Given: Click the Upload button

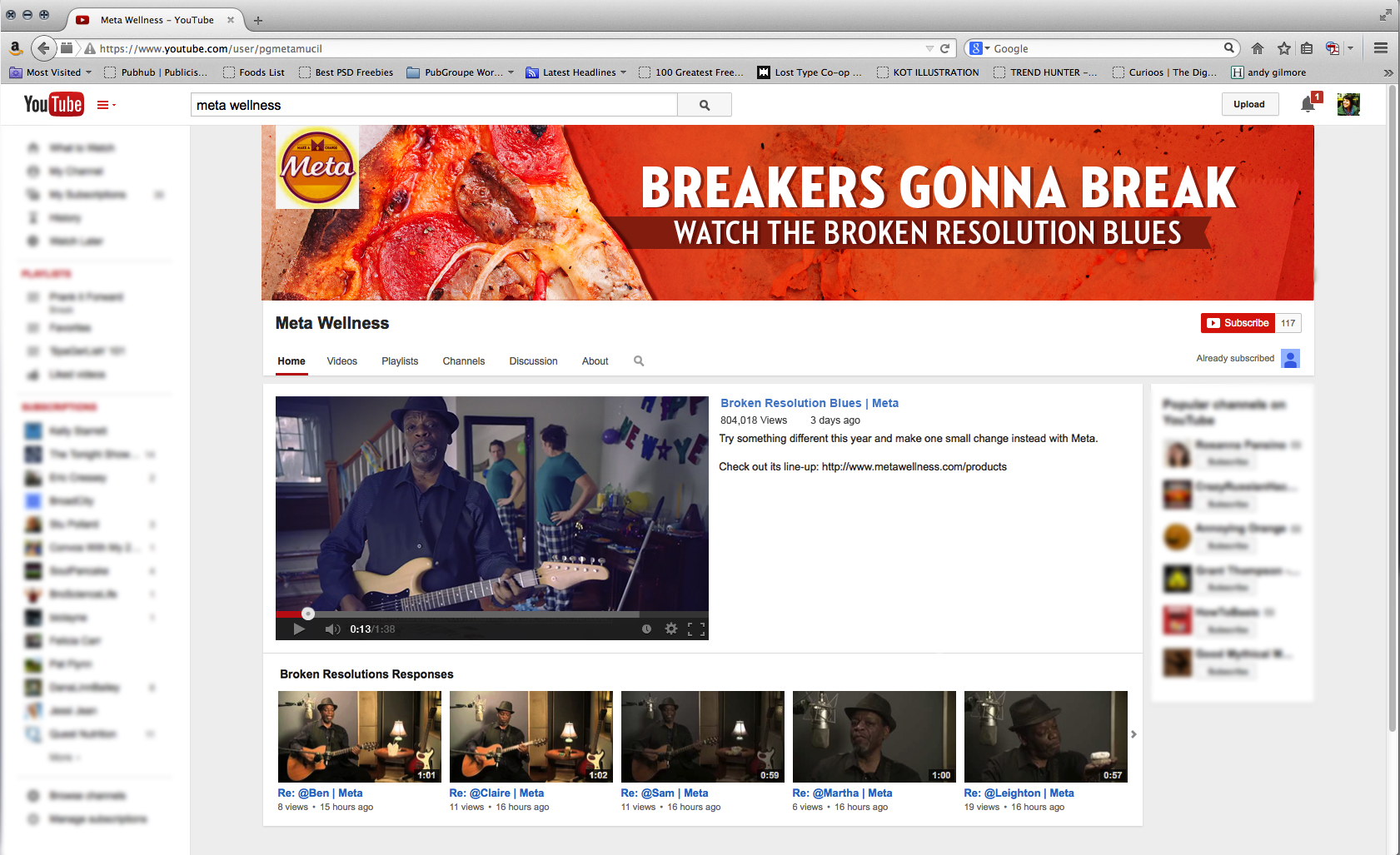Looking at the screenshot, I should (x=1249, y=104).
